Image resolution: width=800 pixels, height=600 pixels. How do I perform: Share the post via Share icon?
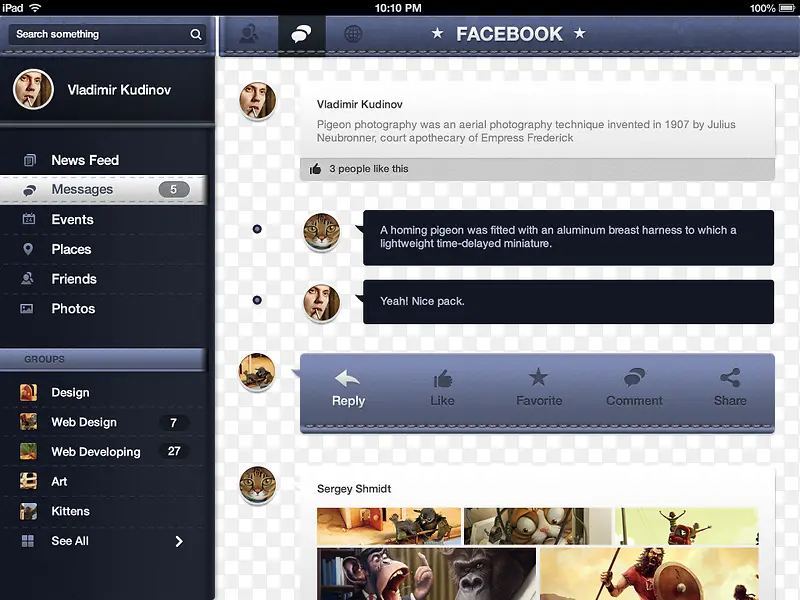pos(730,378)
